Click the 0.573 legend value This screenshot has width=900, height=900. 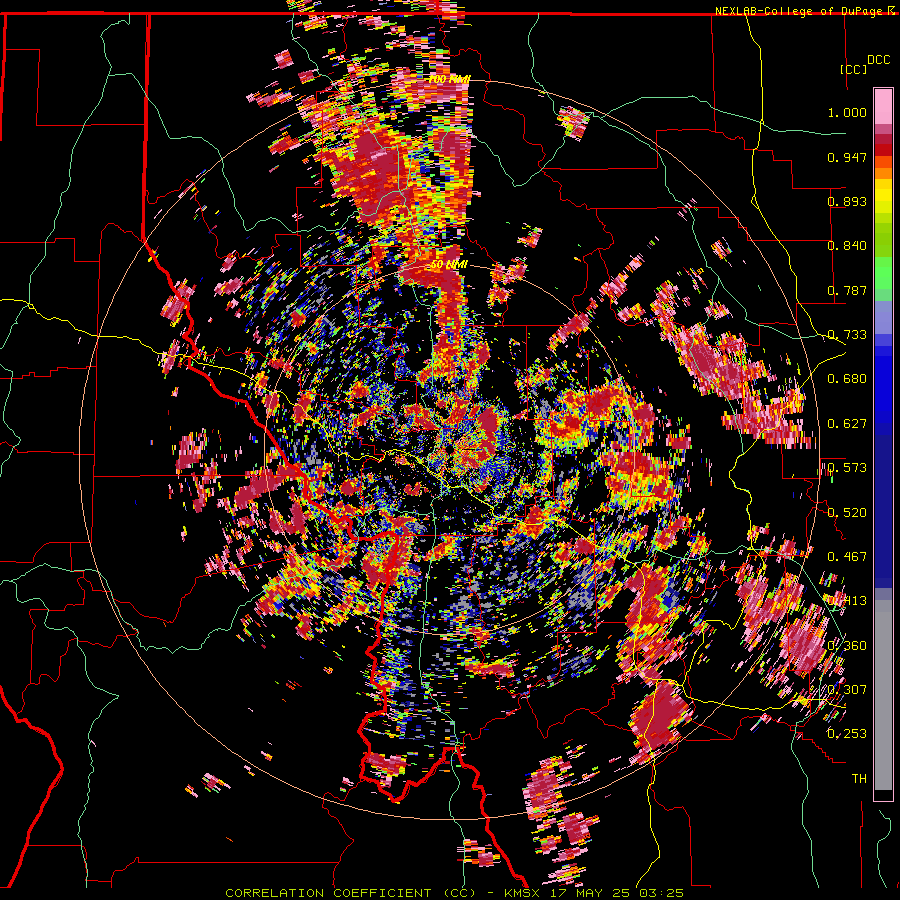coord(847,468)
